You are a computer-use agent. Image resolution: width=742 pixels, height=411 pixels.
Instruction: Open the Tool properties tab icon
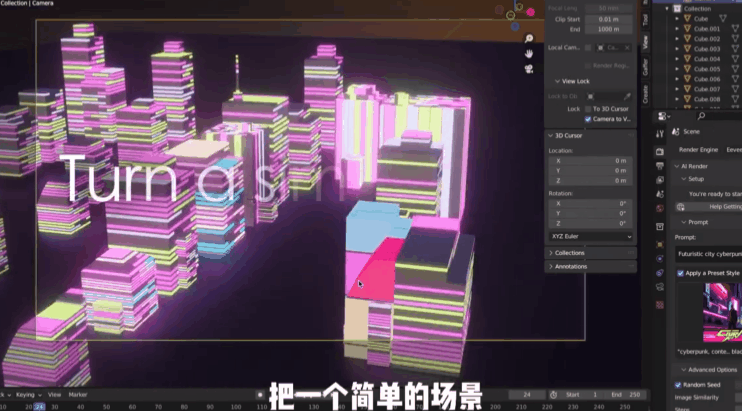click(660, 134)
